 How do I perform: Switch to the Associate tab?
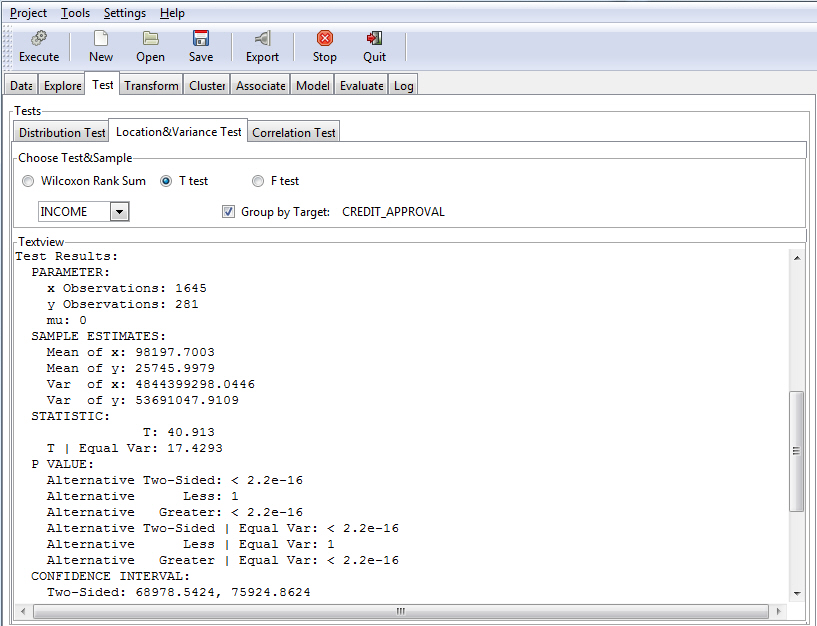click(261, 85)
